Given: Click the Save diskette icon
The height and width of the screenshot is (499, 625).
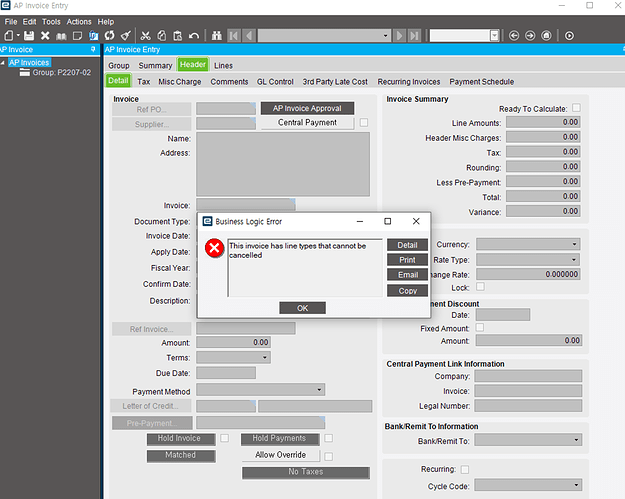Looking at the screenshot, I should click(x=29, y=35).
